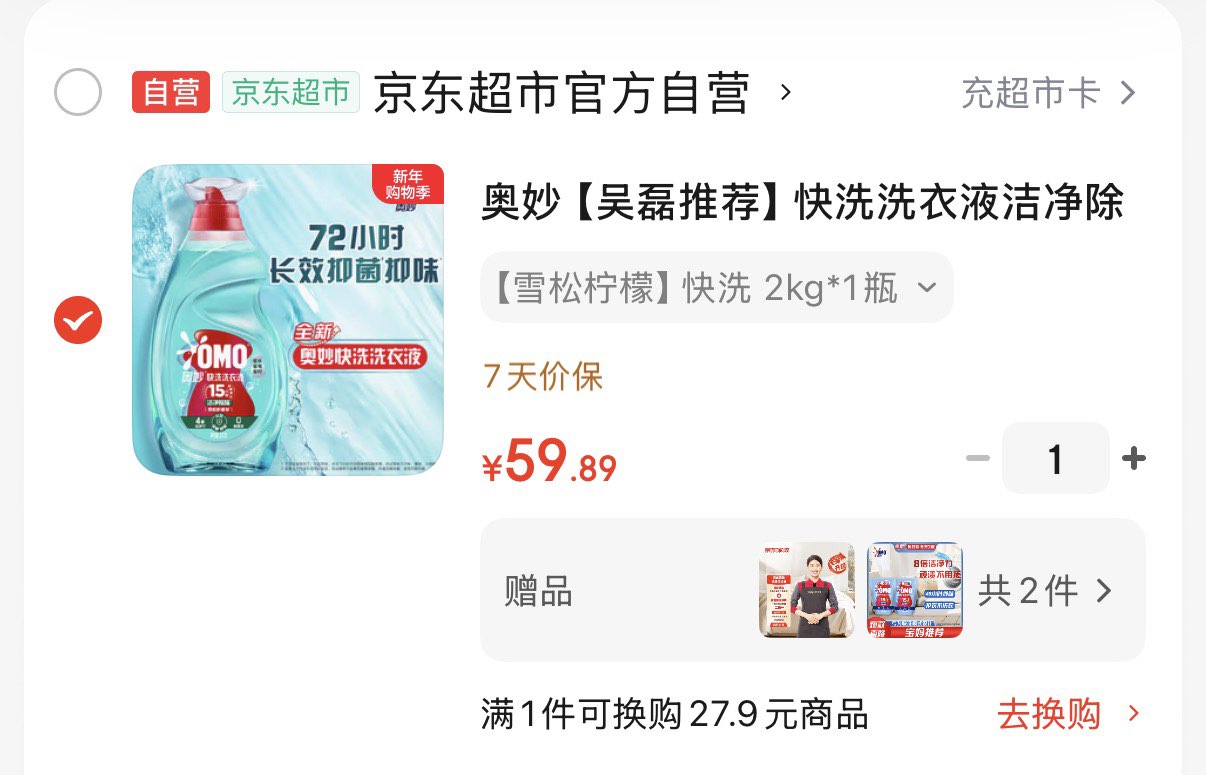Click the chevron beside the store name
Screen dimensions: 1206x775
786,93
